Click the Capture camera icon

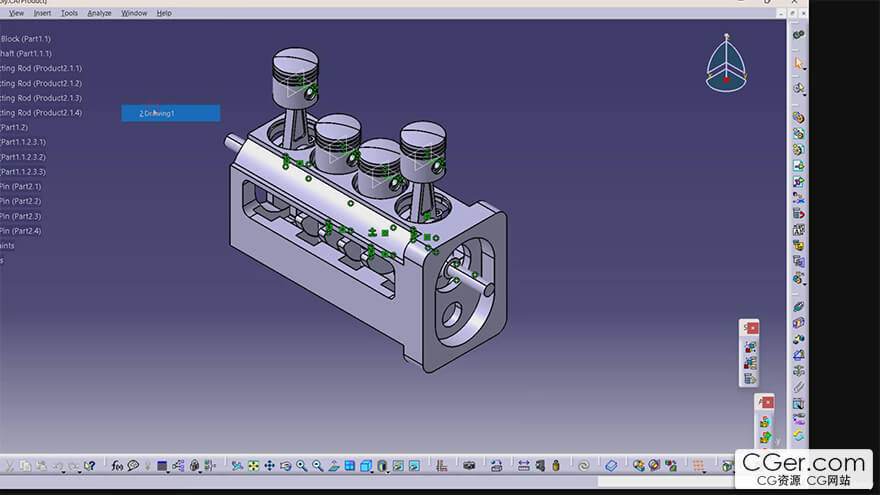tap(469, 466)
